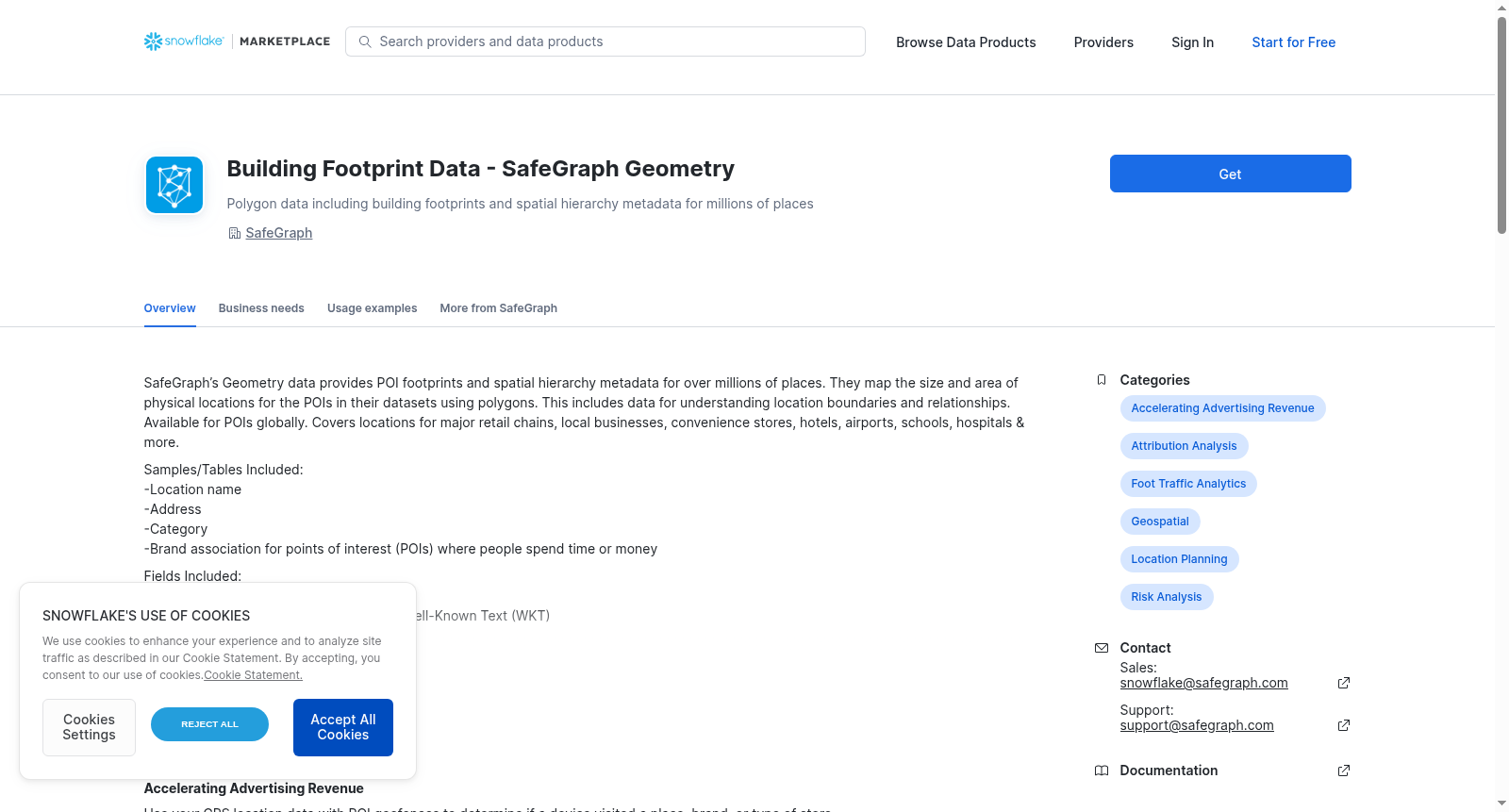Viewport: 1509px width, 812px height.
Task: Click the '-Brand association for points of interest' line
Action: click(x=401, y=549)
